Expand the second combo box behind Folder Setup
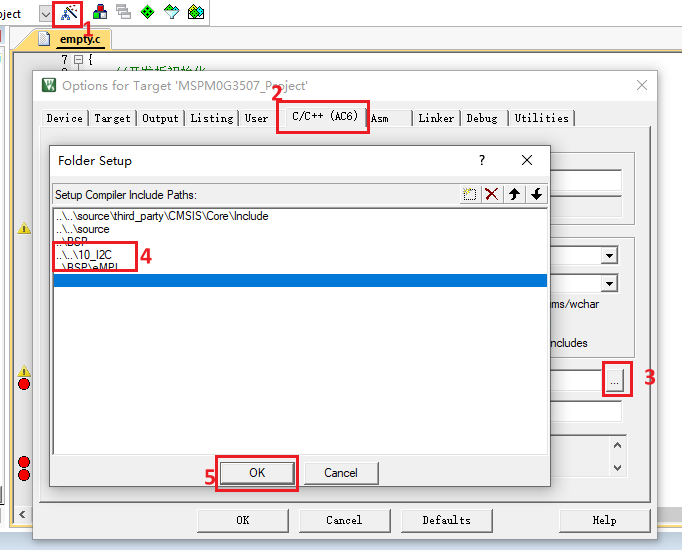Image resolution: width=682 pixels, height=552 pixels. click(608, 283)
